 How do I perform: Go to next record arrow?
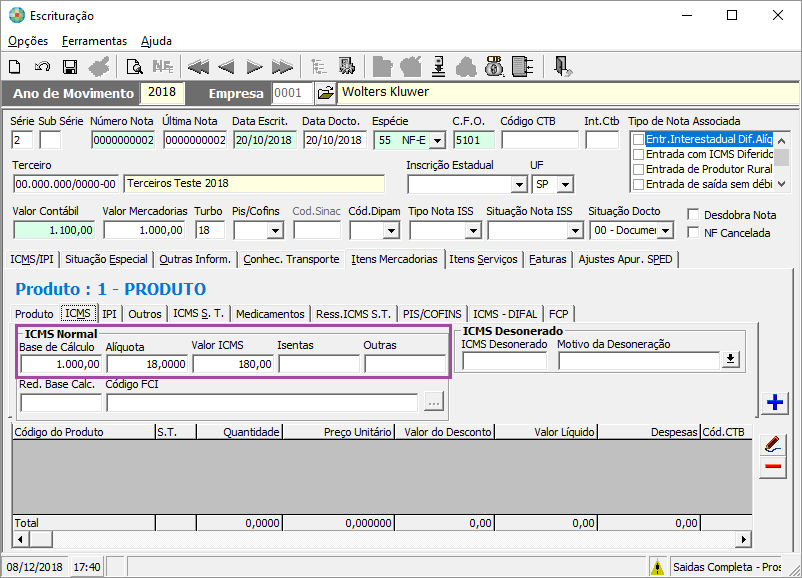[254, 66]
